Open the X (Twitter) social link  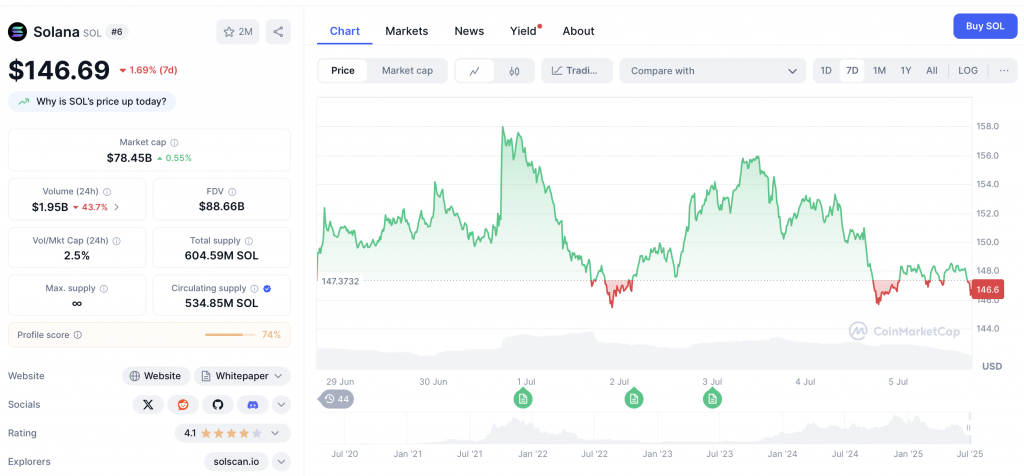(148, 405)
